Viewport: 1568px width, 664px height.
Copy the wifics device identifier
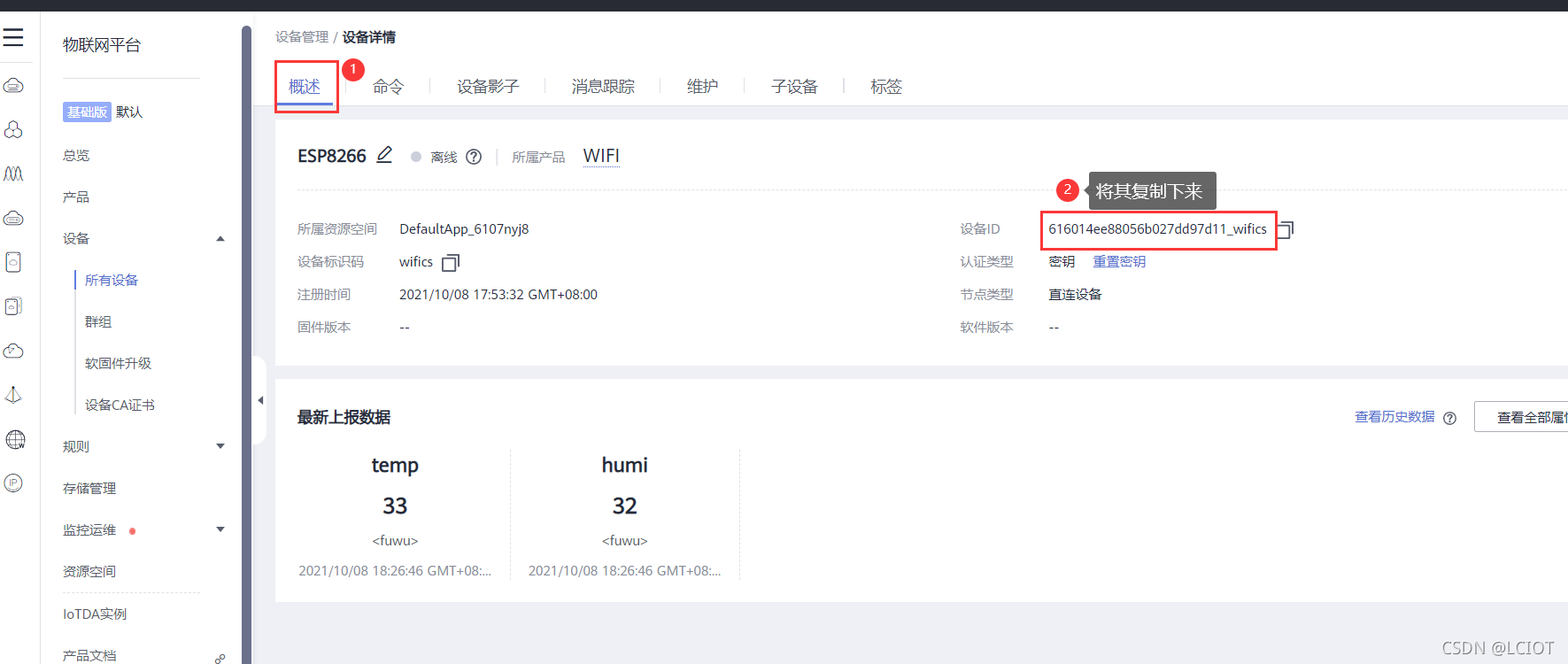[451, 262]
